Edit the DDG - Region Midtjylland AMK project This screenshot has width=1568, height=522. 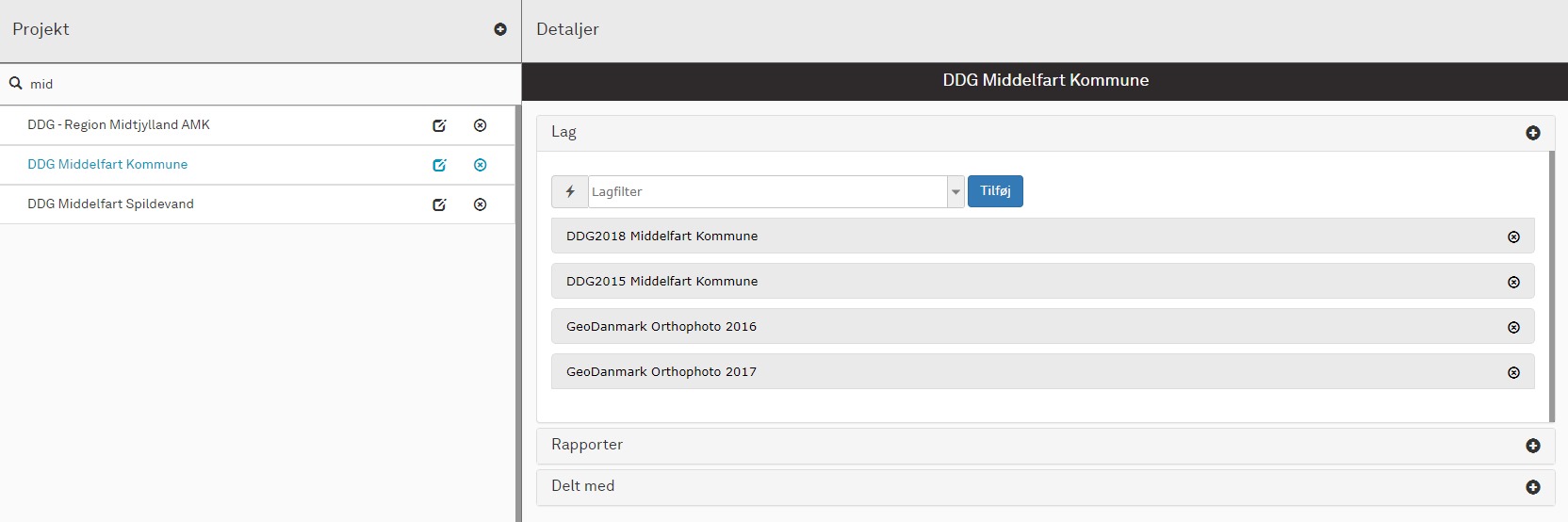pyautogui.click(x=439, y=125)
